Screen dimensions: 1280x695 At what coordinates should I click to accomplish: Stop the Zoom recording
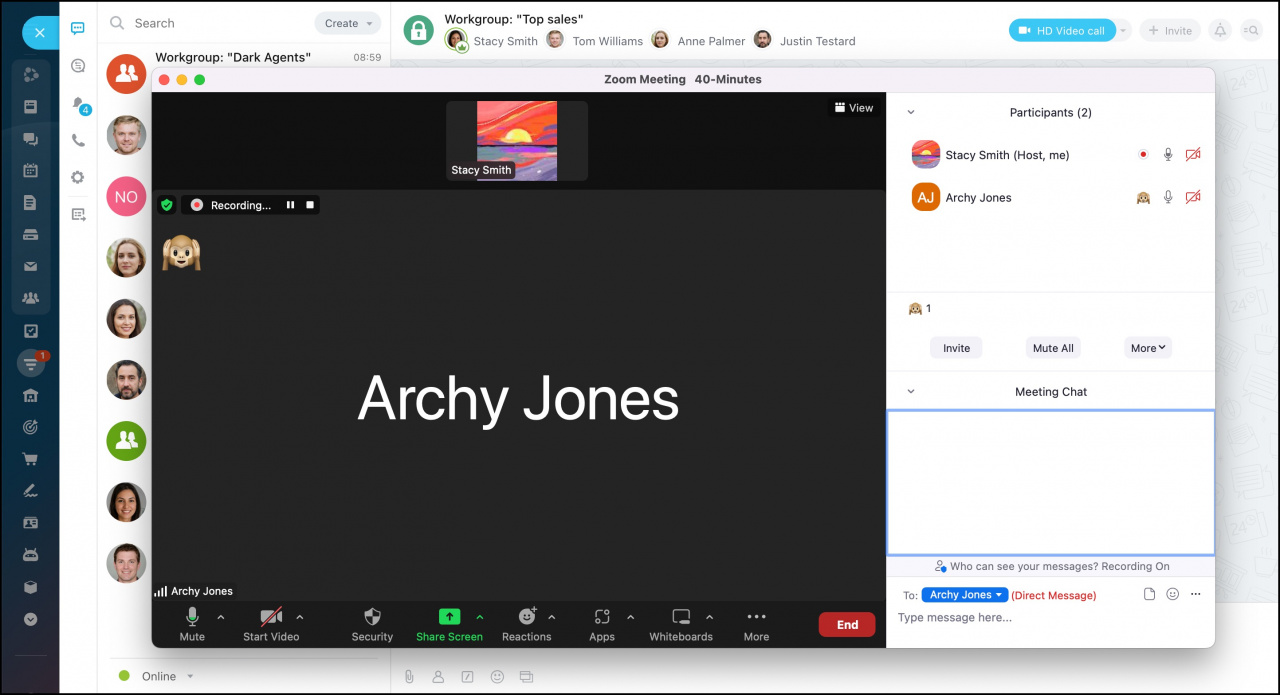click(310, 205)
